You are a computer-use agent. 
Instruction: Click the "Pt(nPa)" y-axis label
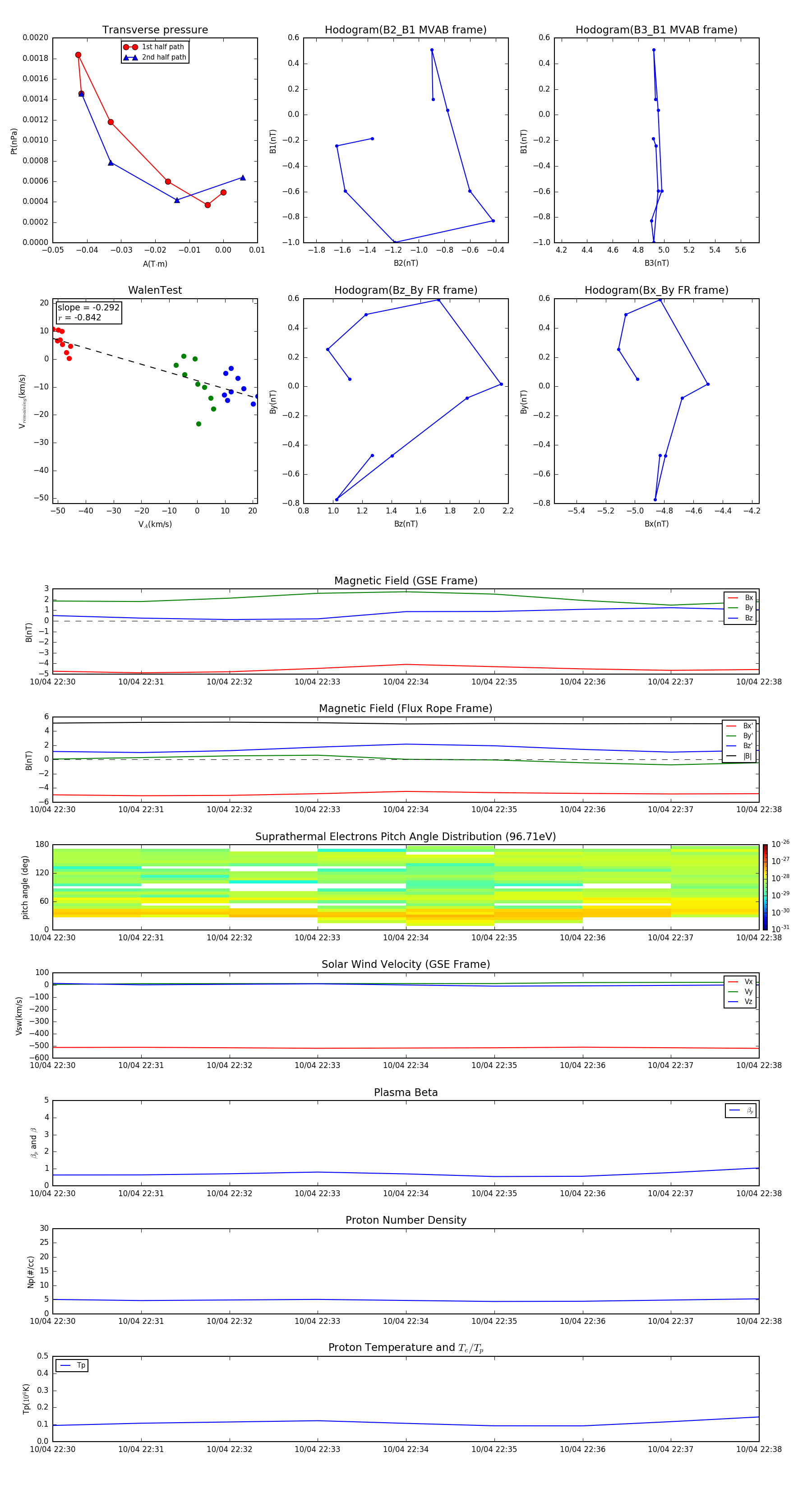point(14,141)
